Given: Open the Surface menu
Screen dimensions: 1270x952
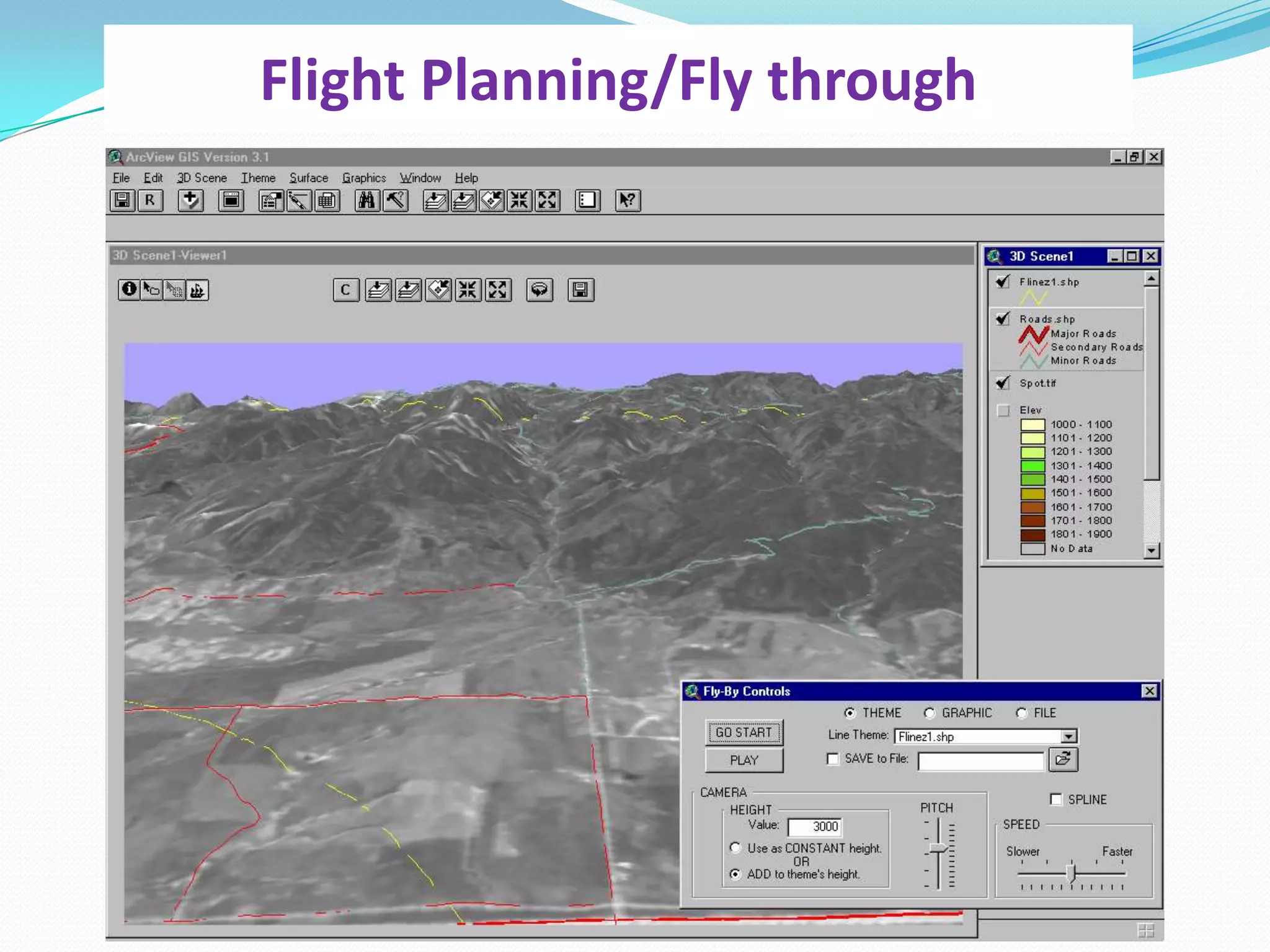Looking at the screenshot, I should pos(309,178).
